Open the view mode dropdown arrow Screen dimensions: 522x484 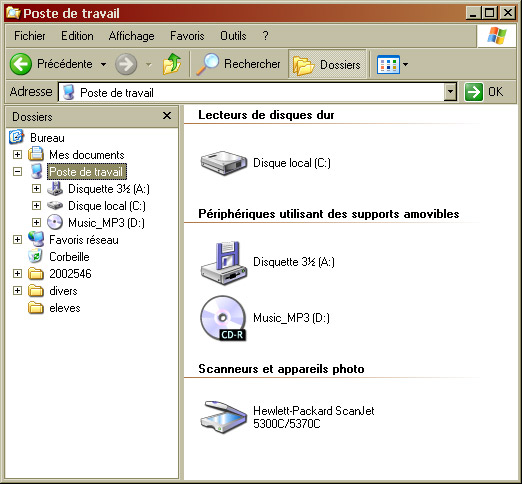[405, 64]
